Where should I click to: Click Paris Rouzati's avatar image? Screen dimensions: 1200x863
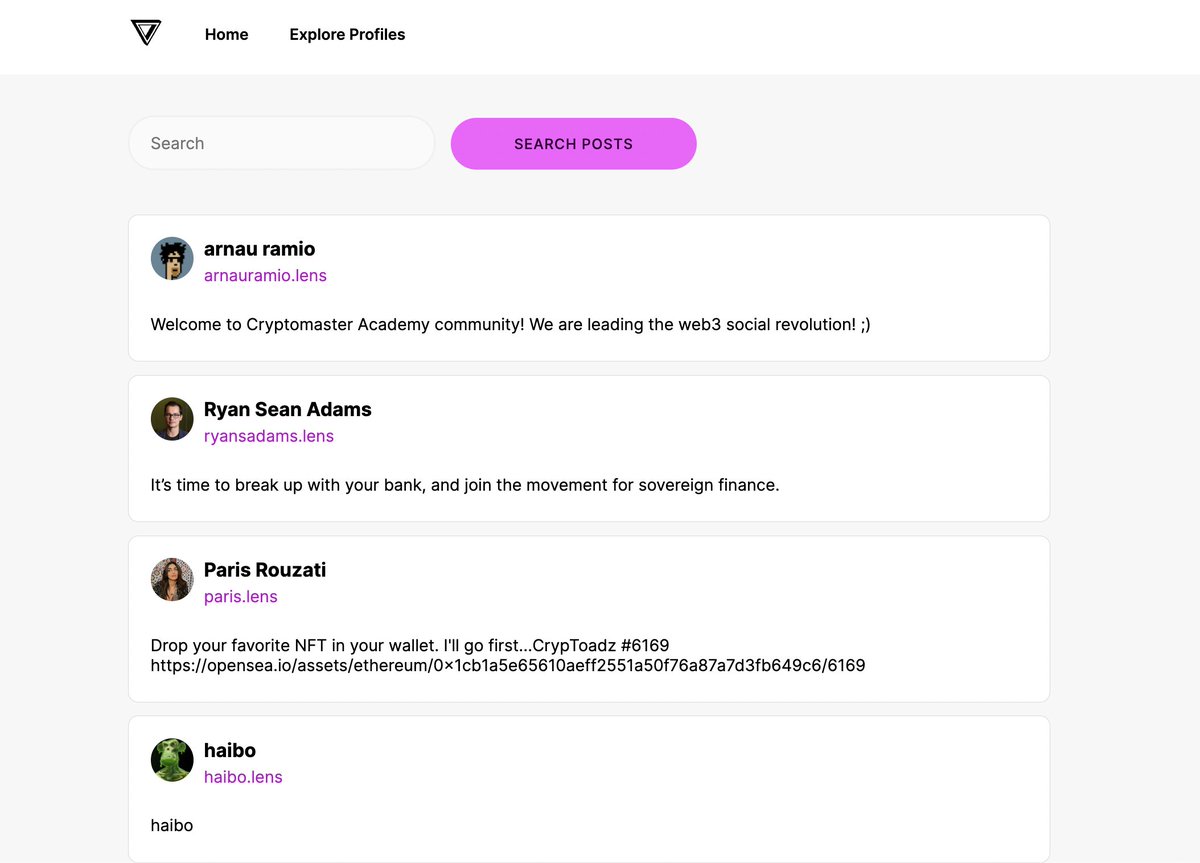pos(171,579)
